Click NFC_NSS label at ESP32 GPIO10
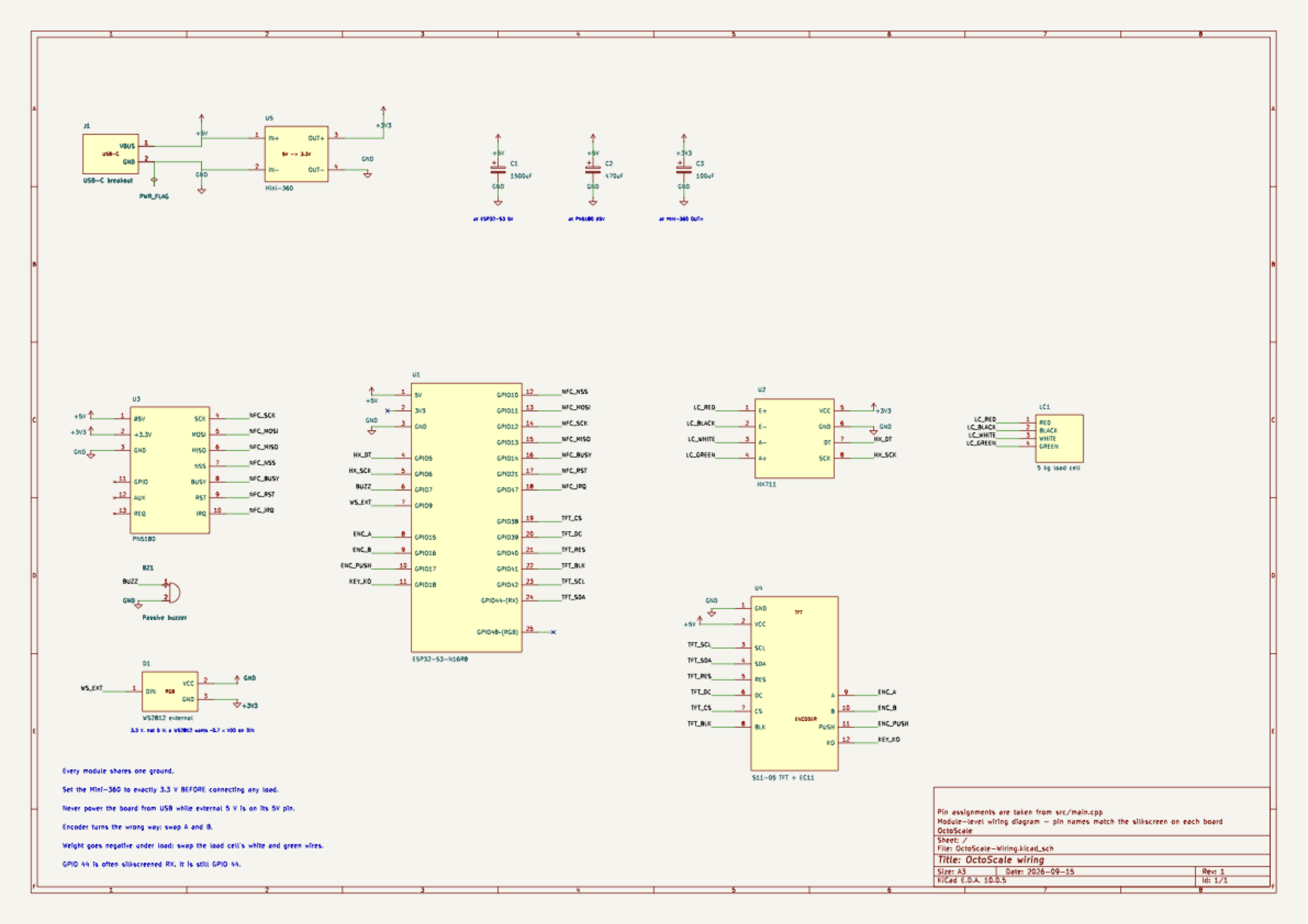Image resolution: width=1308 pixels, height=924 pixels. (x=574, y=392)
